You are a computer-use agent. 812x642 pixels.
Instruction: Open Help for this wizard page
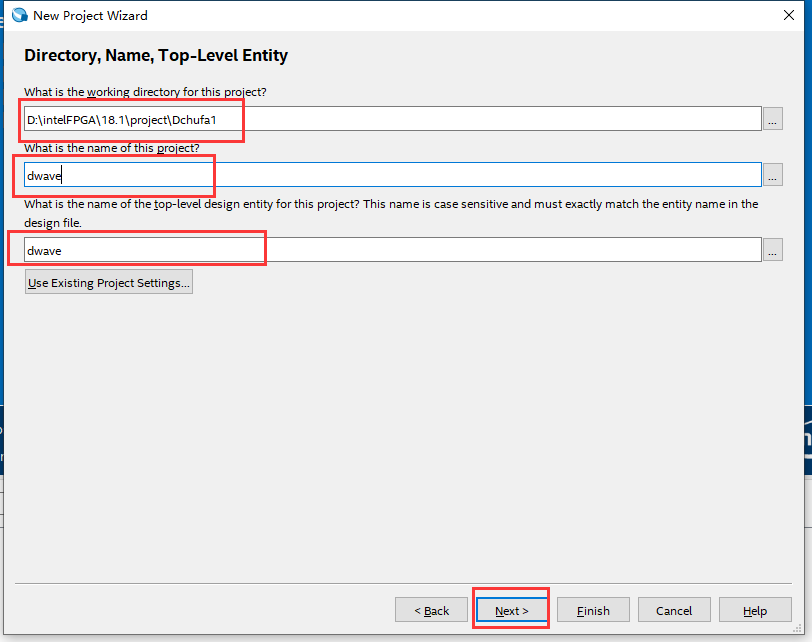pyautogui.click(x=755, y=610)
